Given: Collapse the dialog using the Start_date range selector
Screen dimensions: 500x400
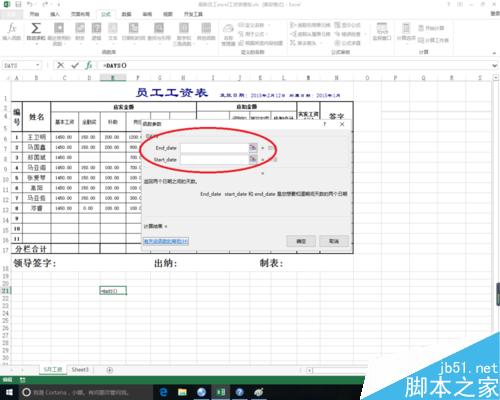Looking at the screenshot, I should click(253, 159).
